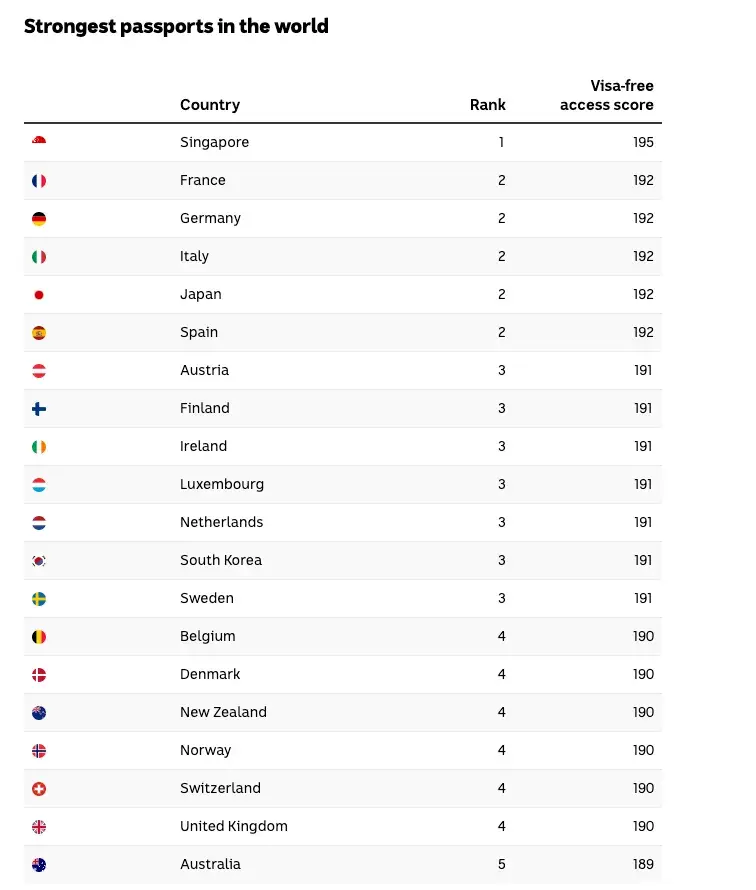Select the Luxembourg country name

click(x=222, y=484)
